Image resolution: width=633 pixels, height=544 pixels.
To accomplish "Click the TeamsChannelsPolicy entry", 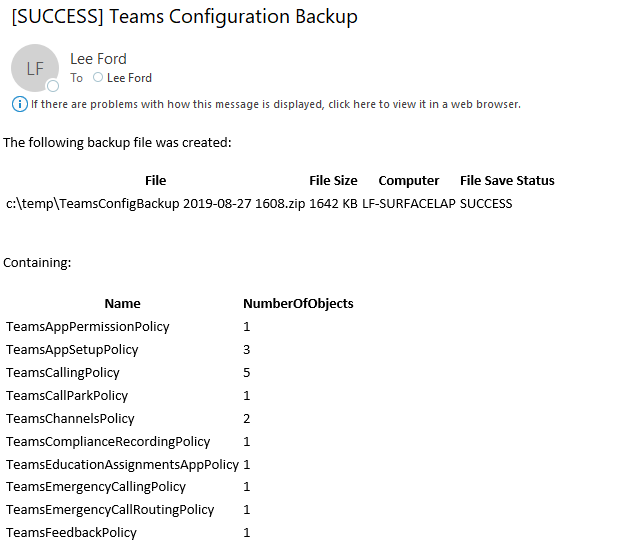I will coord(70,419).
